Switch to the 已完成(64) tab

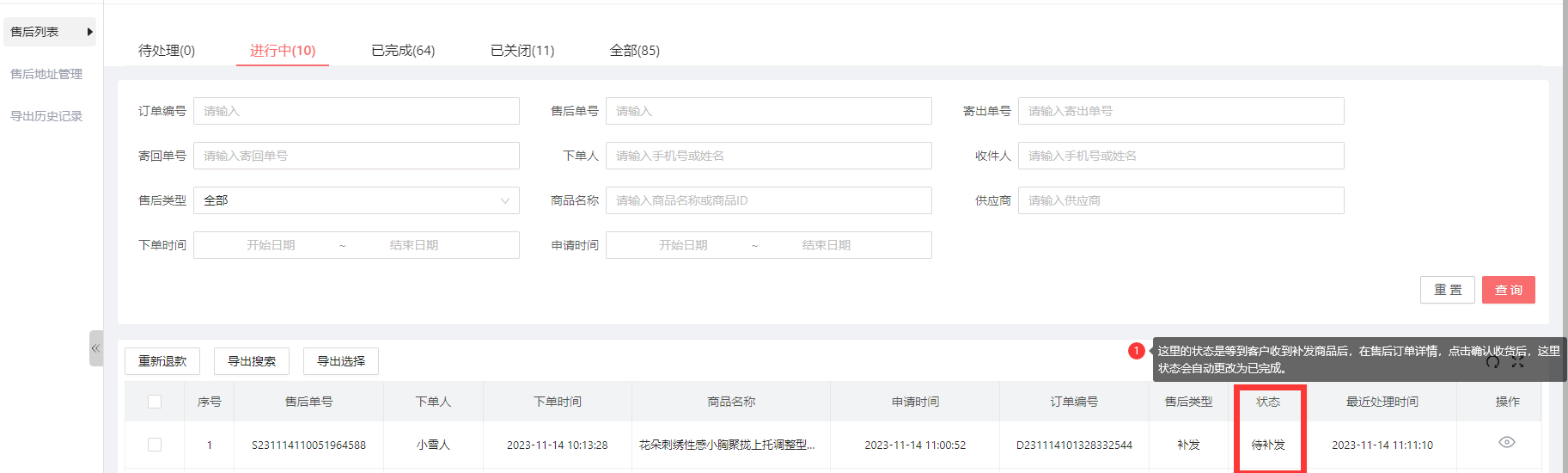tap(402, 51)
